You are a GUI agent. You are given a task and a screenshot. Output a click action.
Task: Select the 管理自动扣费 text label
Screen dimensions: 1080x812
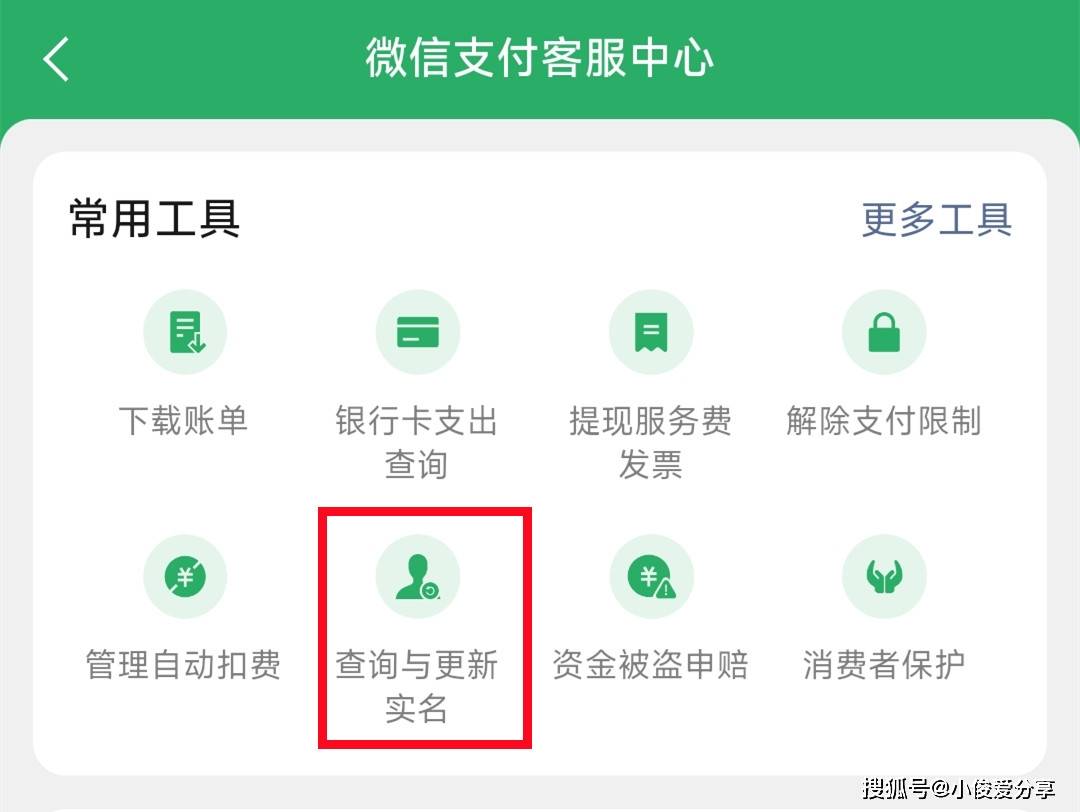click(x=183, y=665)
